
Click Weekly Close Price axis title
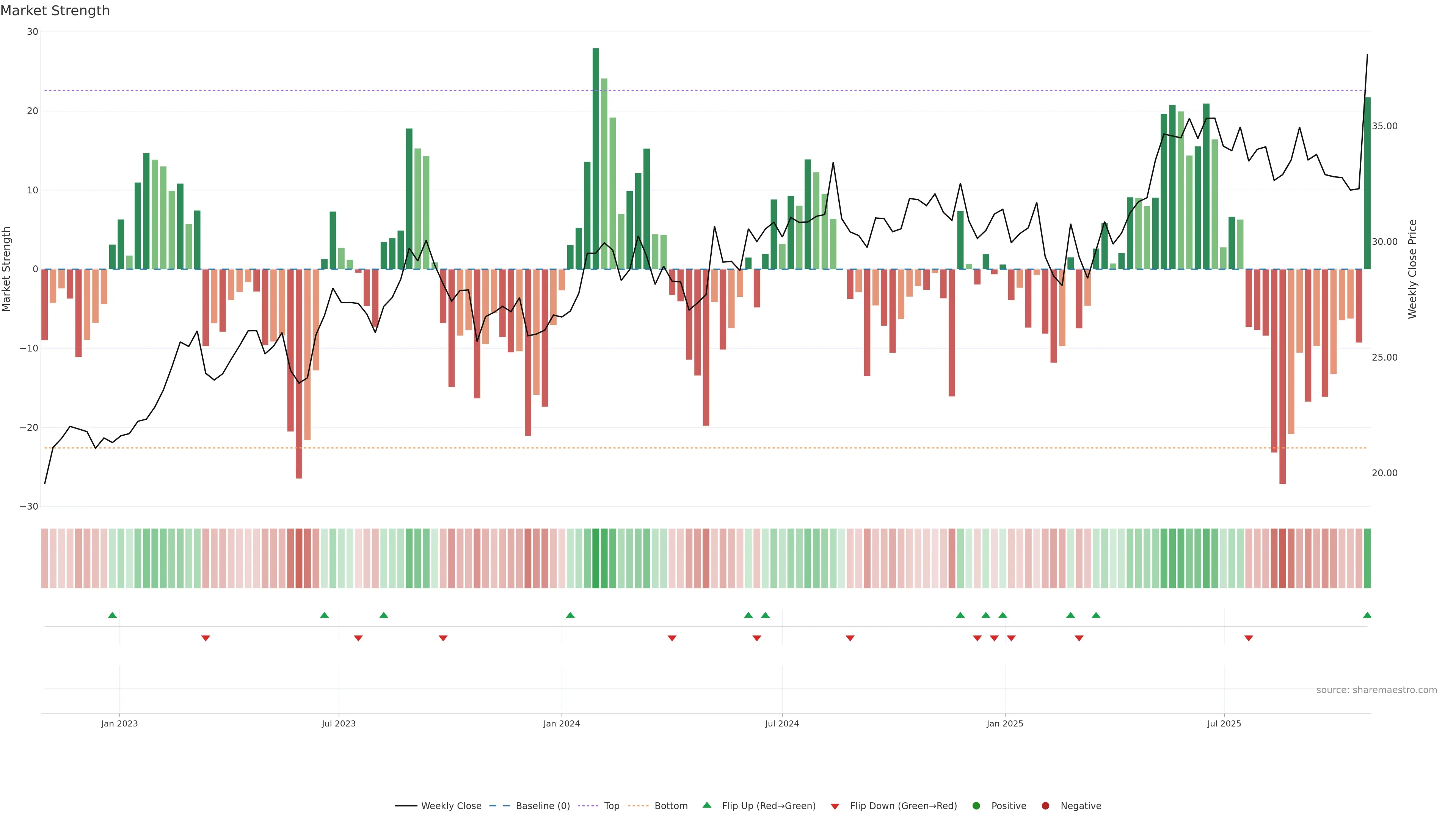tap(1412, 269)
